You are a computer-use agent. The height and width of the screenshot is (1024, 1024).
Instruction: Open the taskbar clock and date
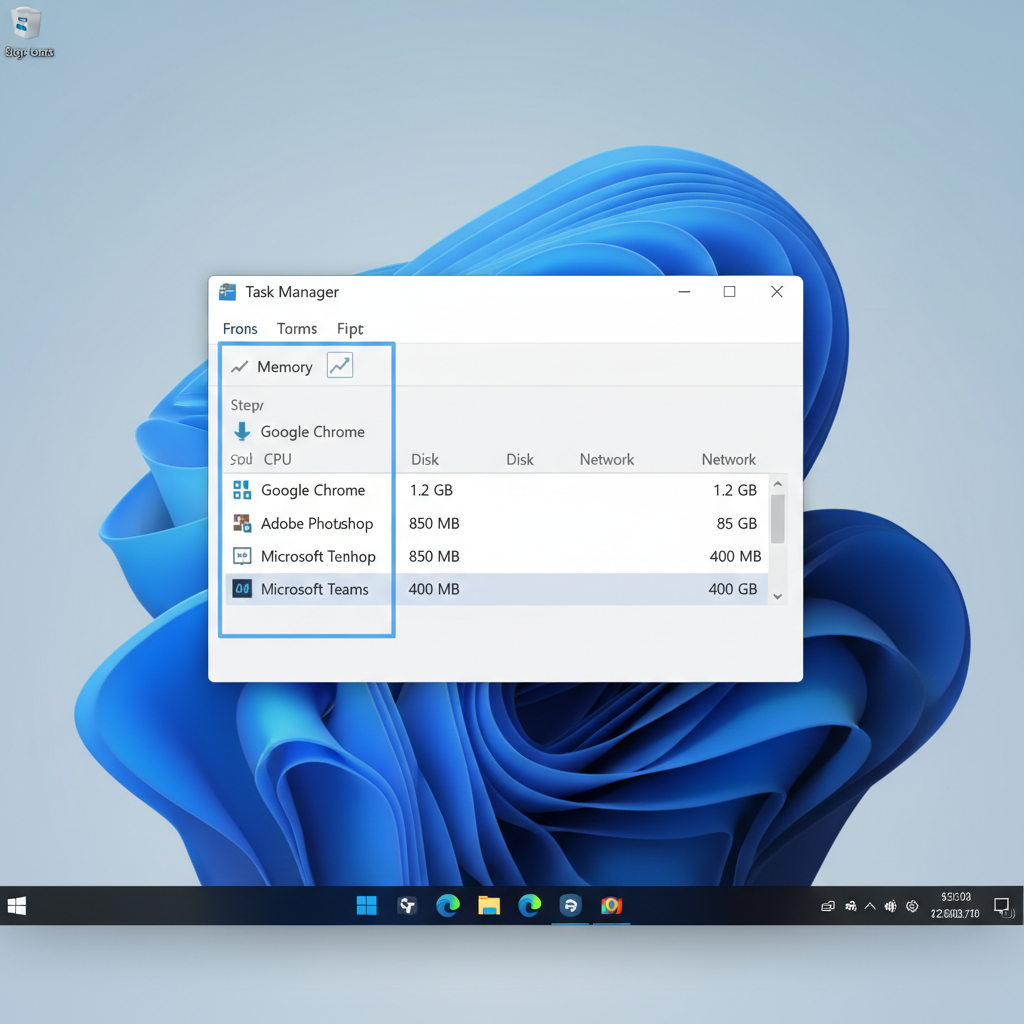[x=955, y=905]
